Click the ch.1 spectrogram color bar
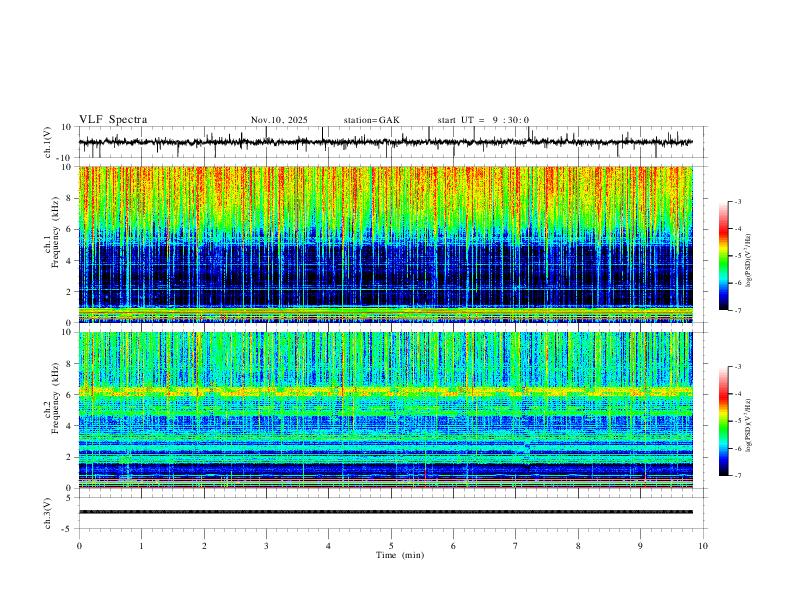The width and height of the screenshot is (792, 612). coord(723,256)
